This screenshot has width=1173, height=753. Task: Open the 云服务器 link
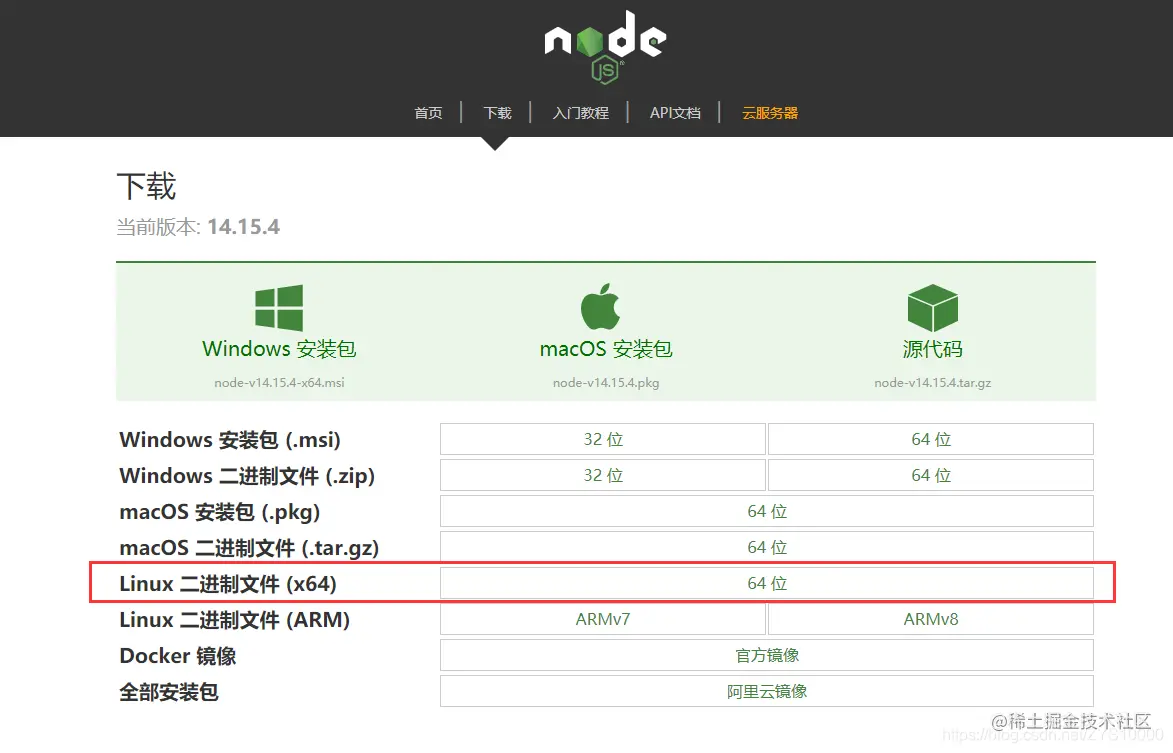click(x=770, y=113)
